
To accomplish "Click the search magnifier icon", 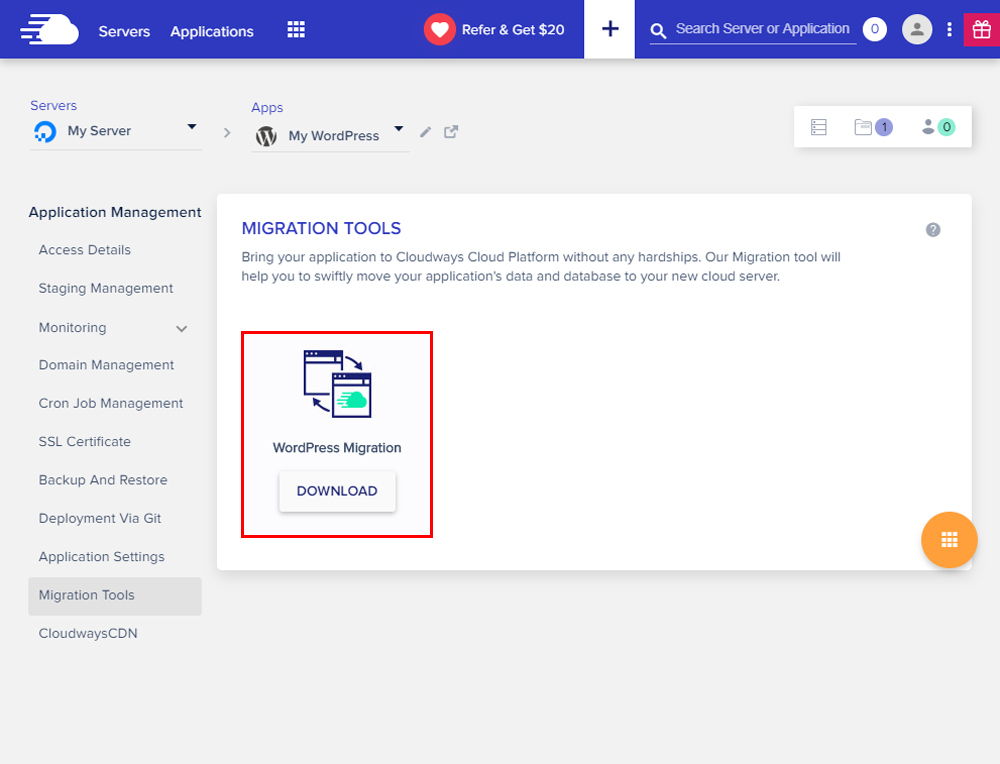I will (658, 31).
